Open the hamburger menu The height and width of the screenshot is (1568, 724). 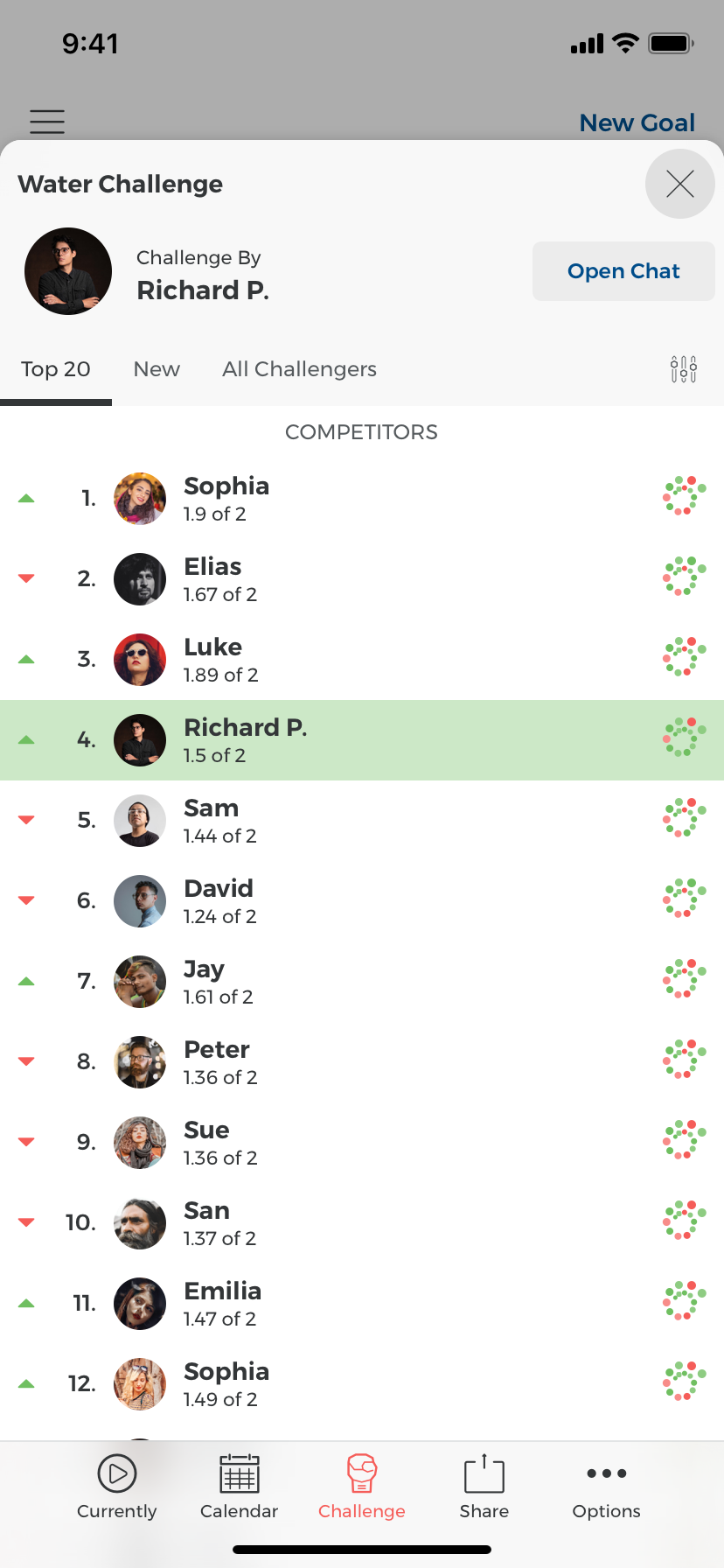point(47,122)
